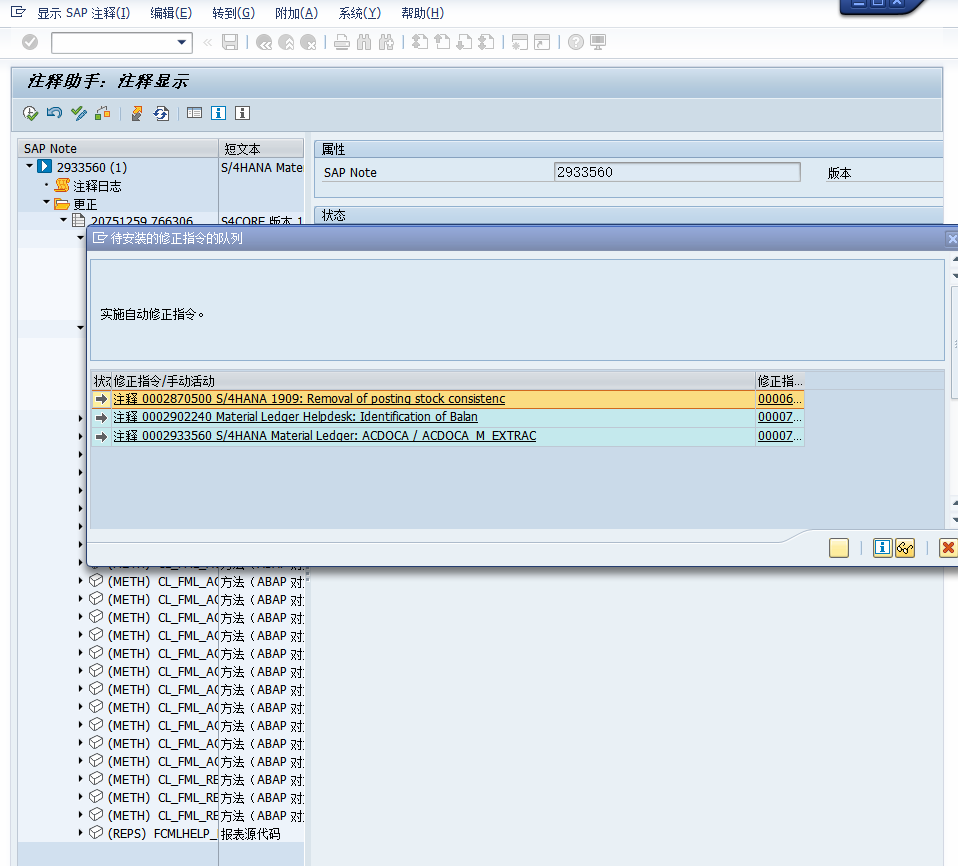The height and width of the screenshot is (866, 958).
Task: Click the SAP Note column header
Action: click(118, 149)
